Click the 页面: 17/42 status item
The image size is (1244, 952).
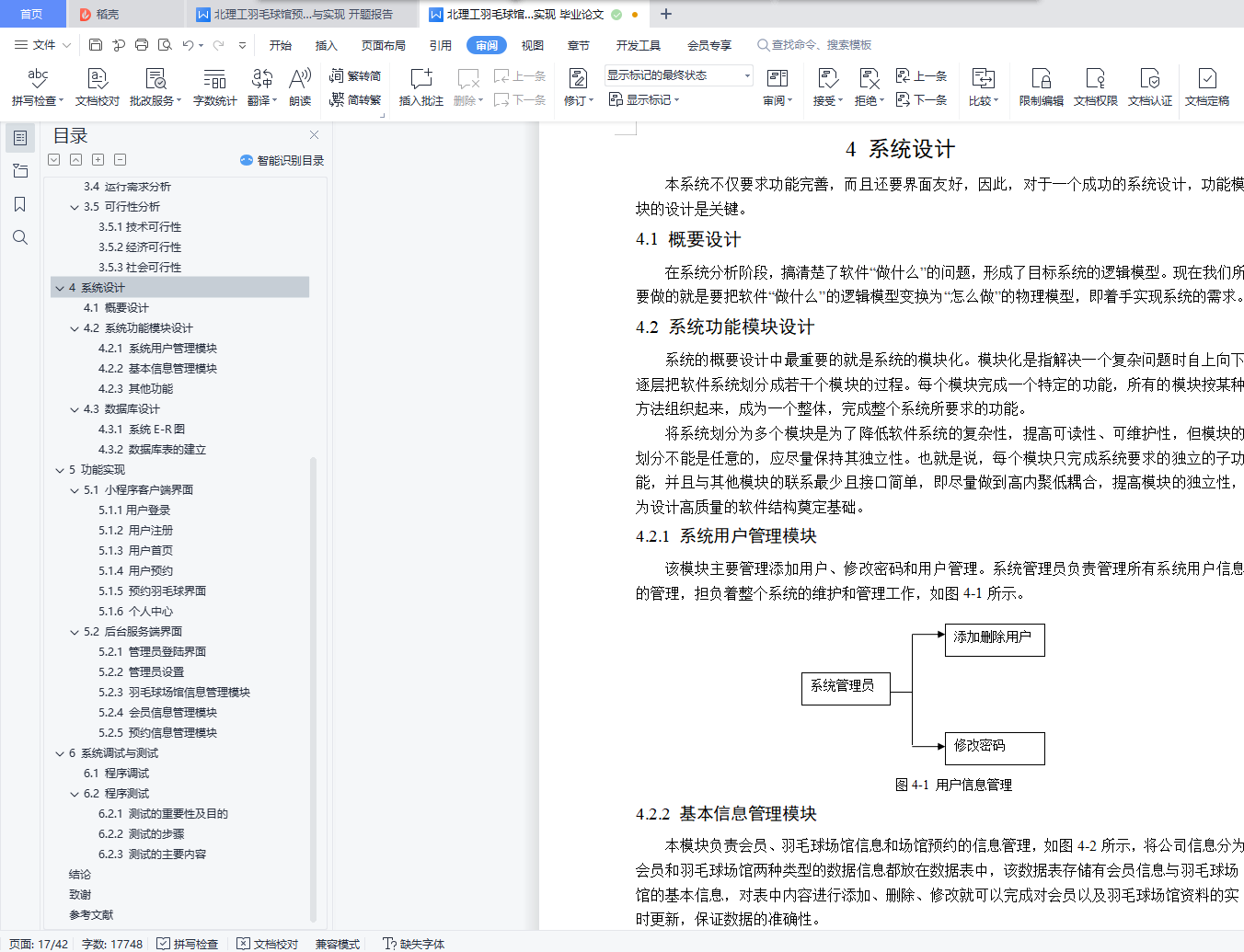click(x=39, y=944)
